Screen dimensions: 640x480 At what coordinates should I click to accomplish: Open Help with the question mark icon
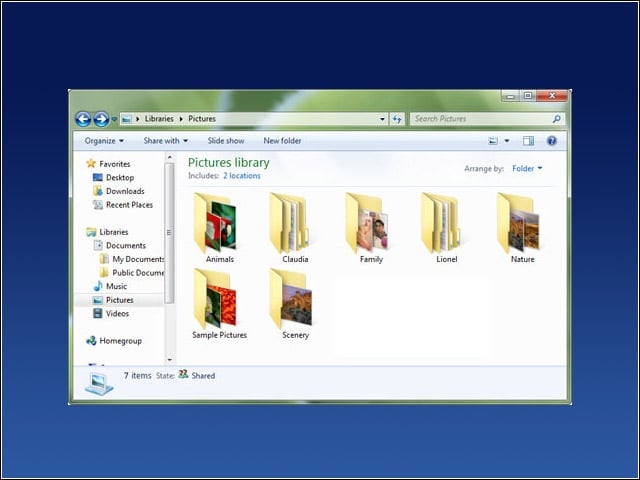(x=551, y=141)
